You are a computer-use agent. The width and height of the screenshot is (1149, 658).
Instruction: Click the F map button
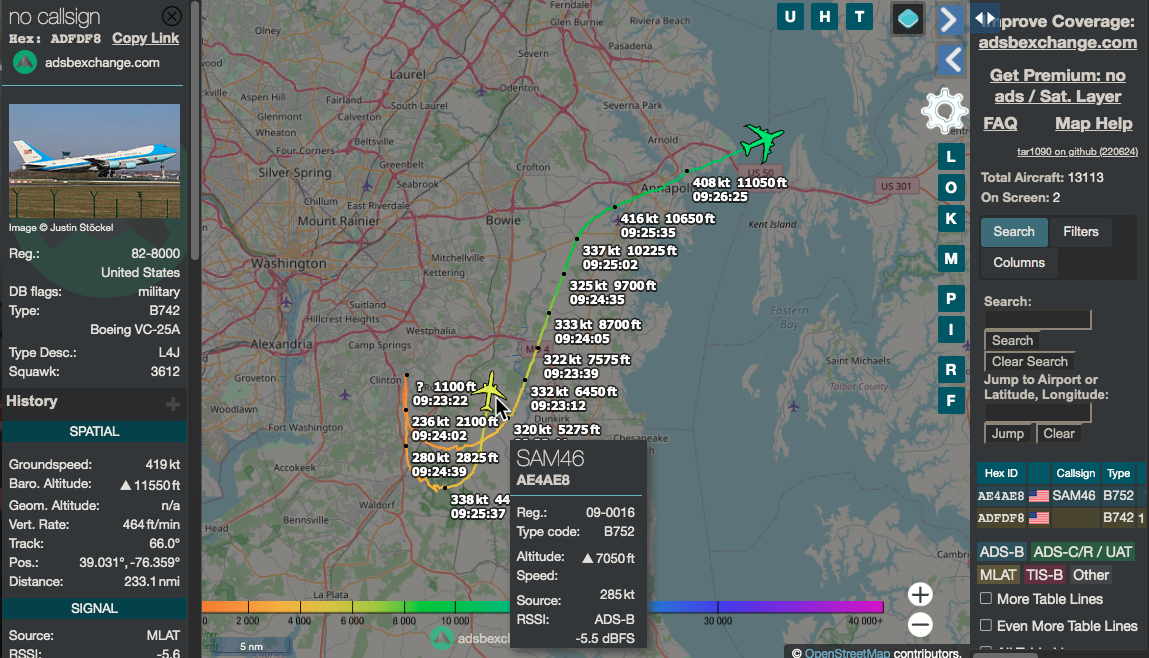951,401
